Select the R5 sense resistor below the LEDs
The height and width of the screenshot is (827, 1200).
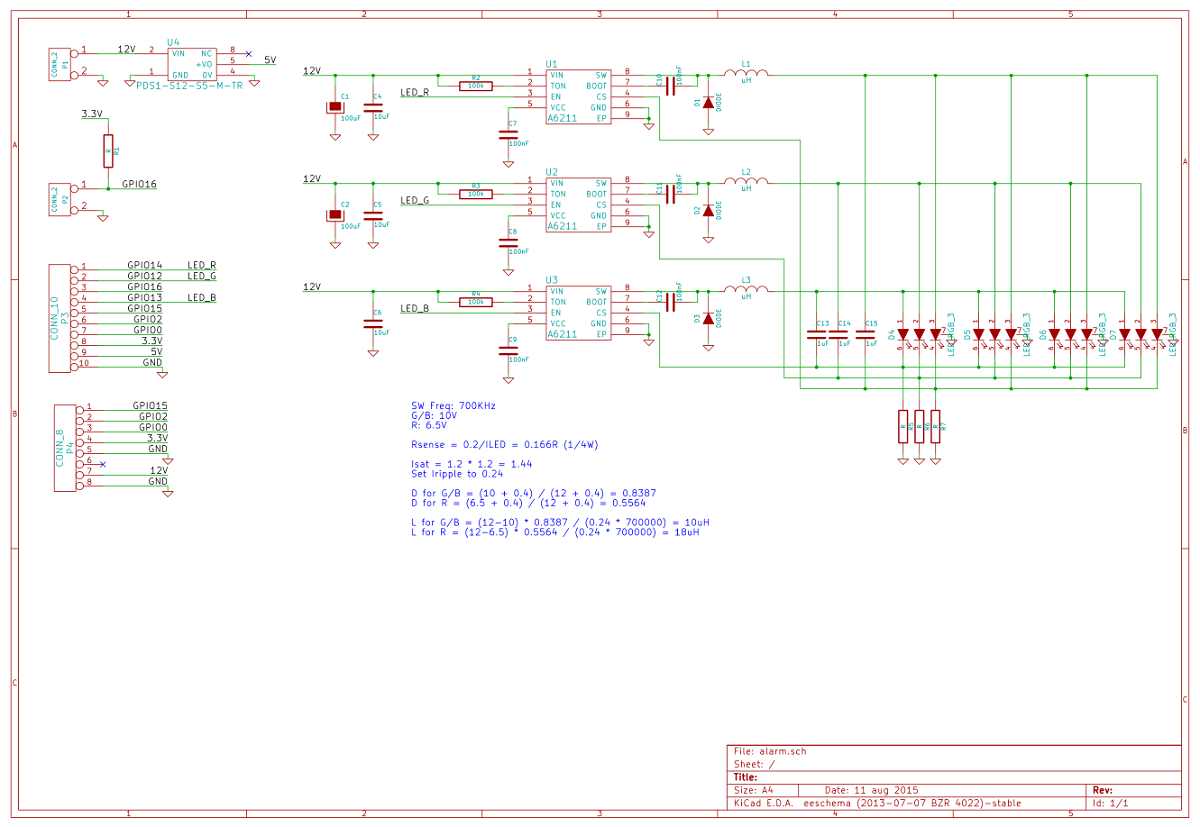coord(903,426)
